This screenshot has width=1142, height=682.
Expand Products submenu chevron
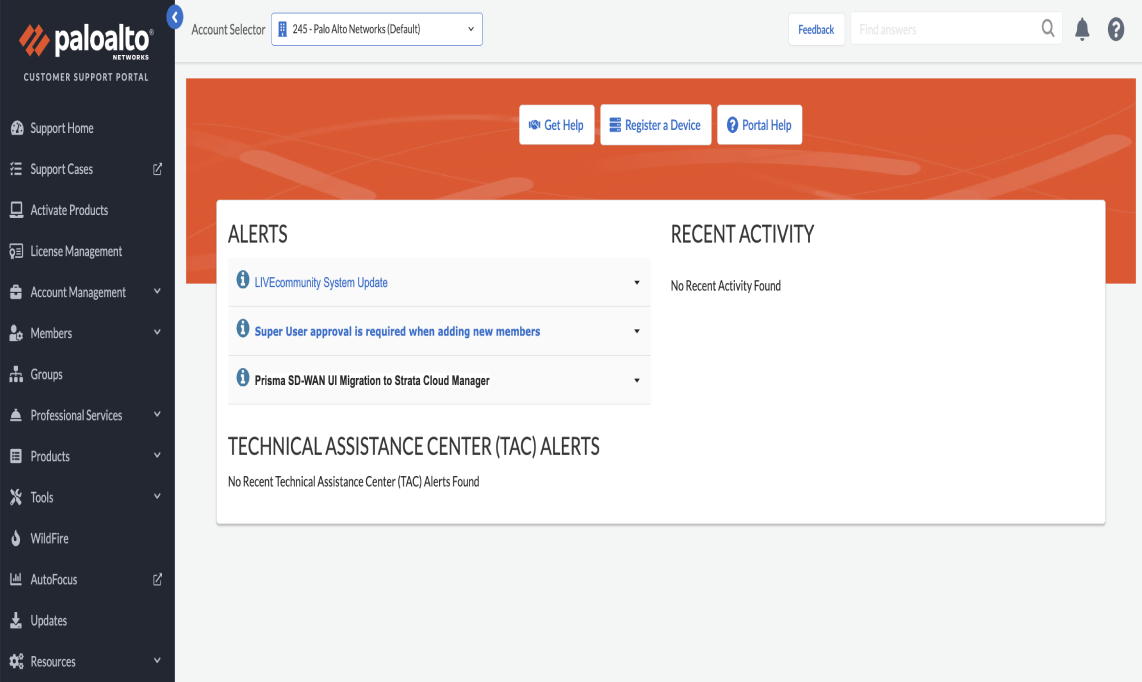tap(157, 455)
